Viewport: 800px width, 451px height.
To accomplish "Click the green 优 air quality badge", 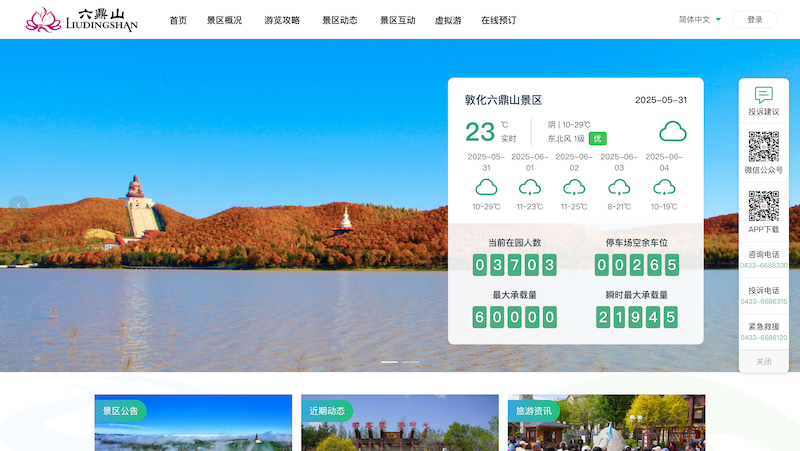I will [x=597, y=139].
